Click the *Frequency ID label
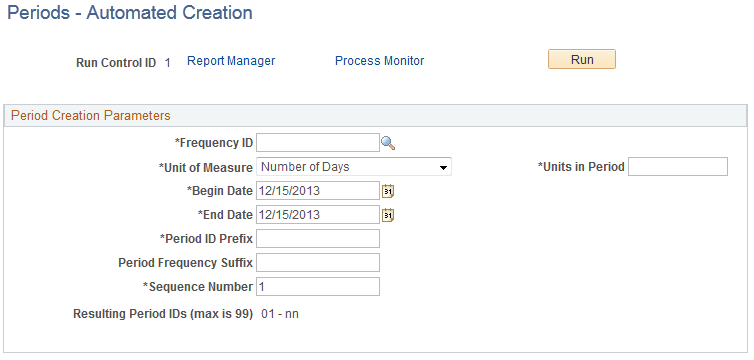 [214, 143]
